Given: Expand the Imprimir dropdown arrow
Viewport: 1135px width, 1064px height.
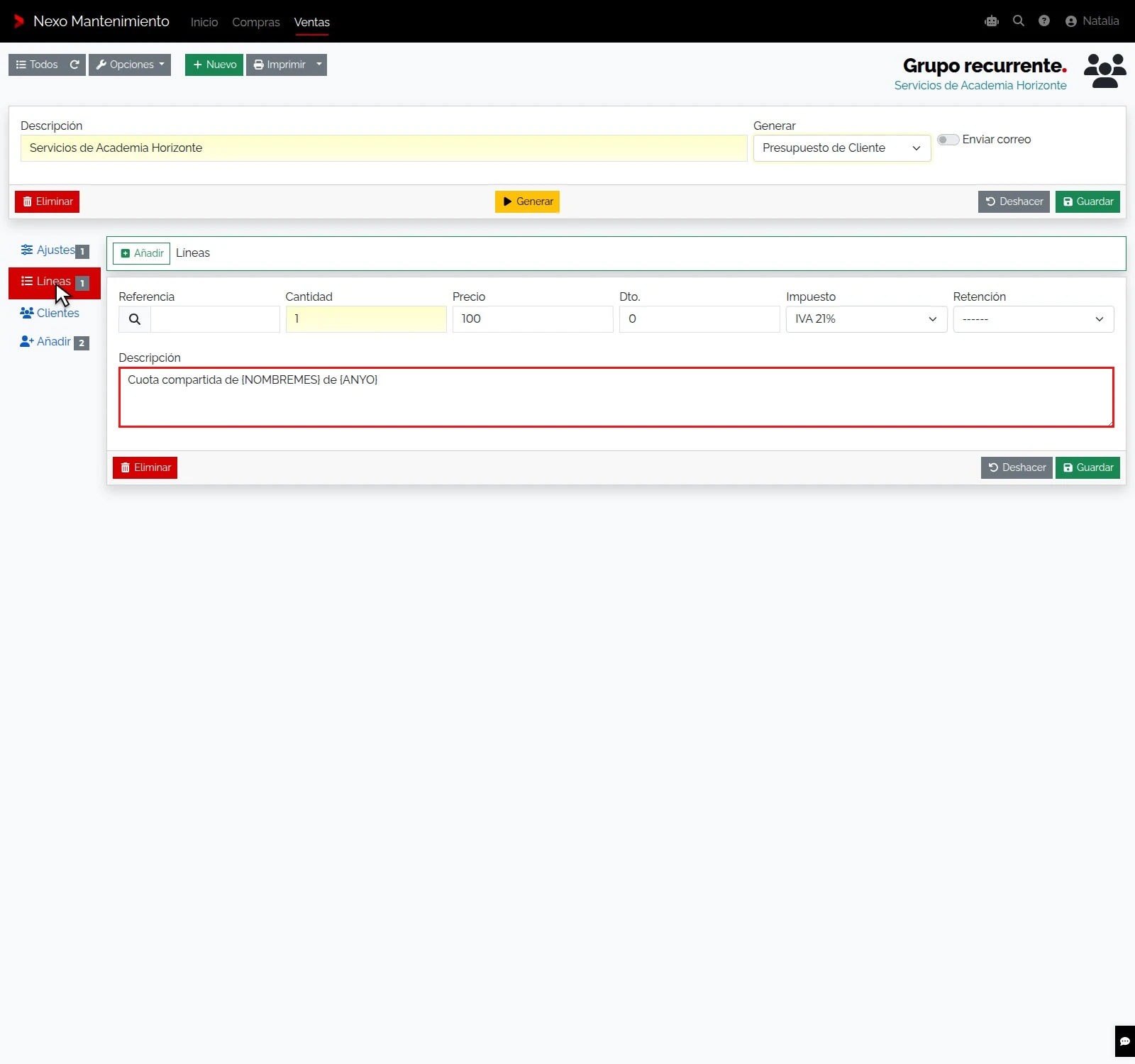Looking at the screenshot, I should click(x=319, y=65).
